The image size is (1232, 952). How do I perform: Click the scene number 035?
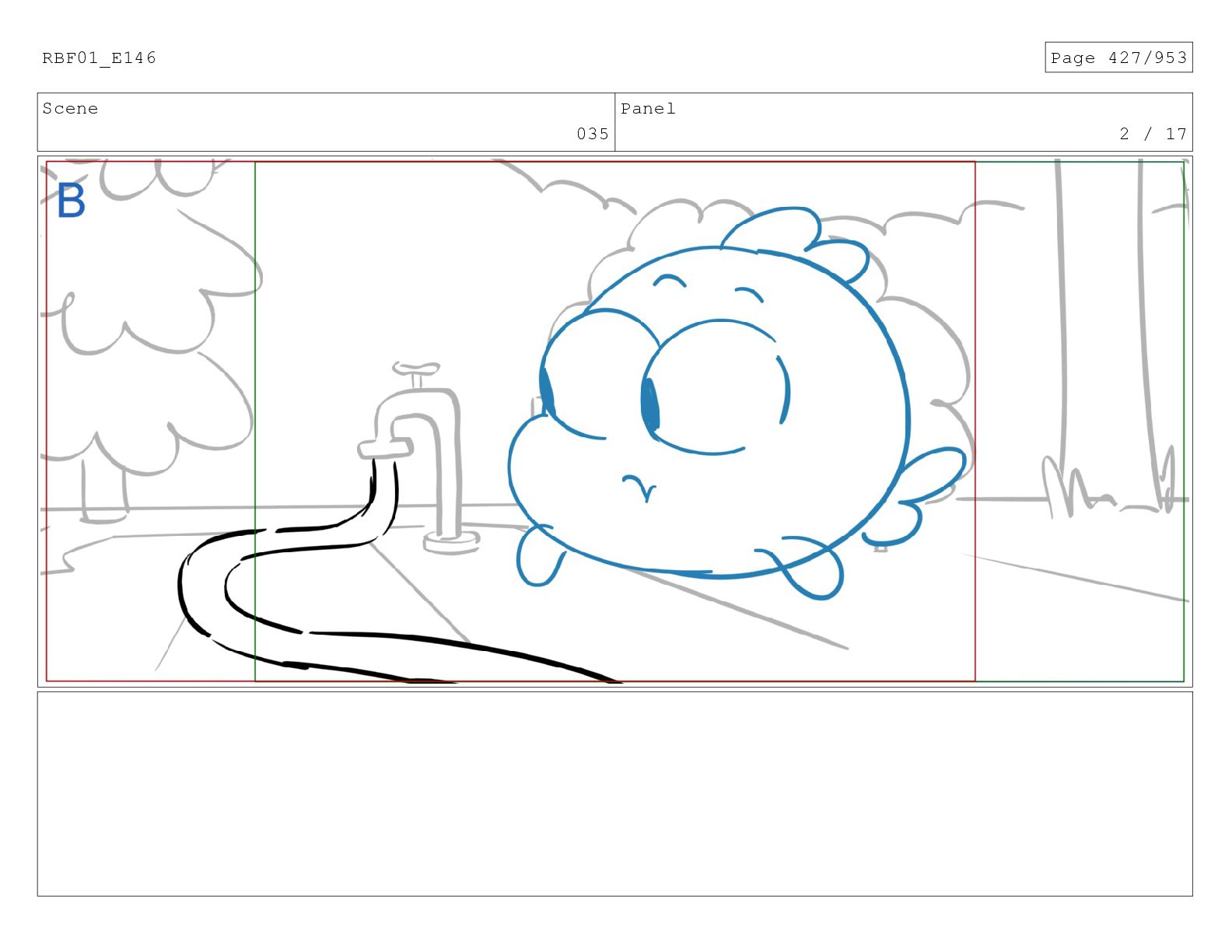tap(593, 134)
